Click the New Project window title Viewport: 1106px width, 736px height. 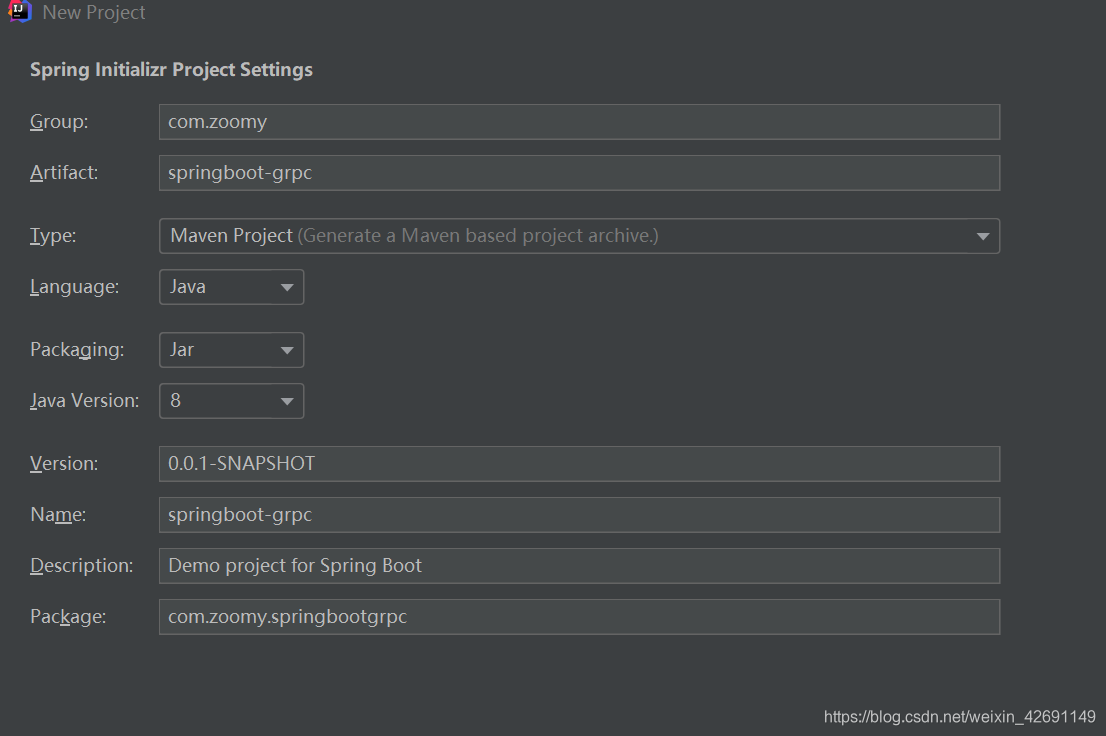coord(94,13)
